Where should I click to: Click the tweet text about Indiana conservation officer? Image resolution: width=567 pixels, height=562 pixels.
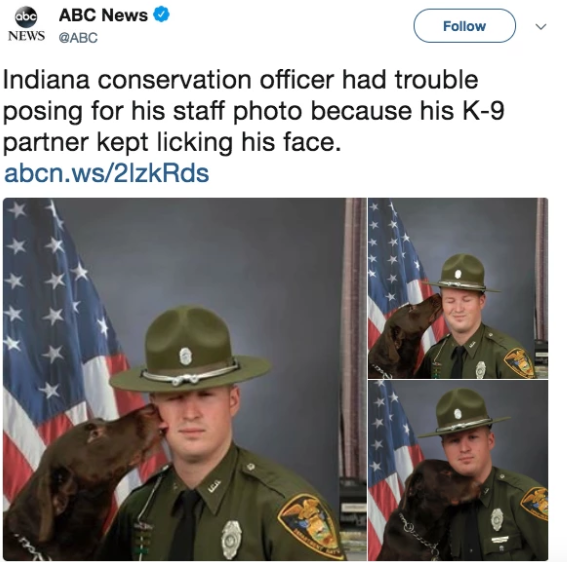pyautogui.click(x=253, y=110)
